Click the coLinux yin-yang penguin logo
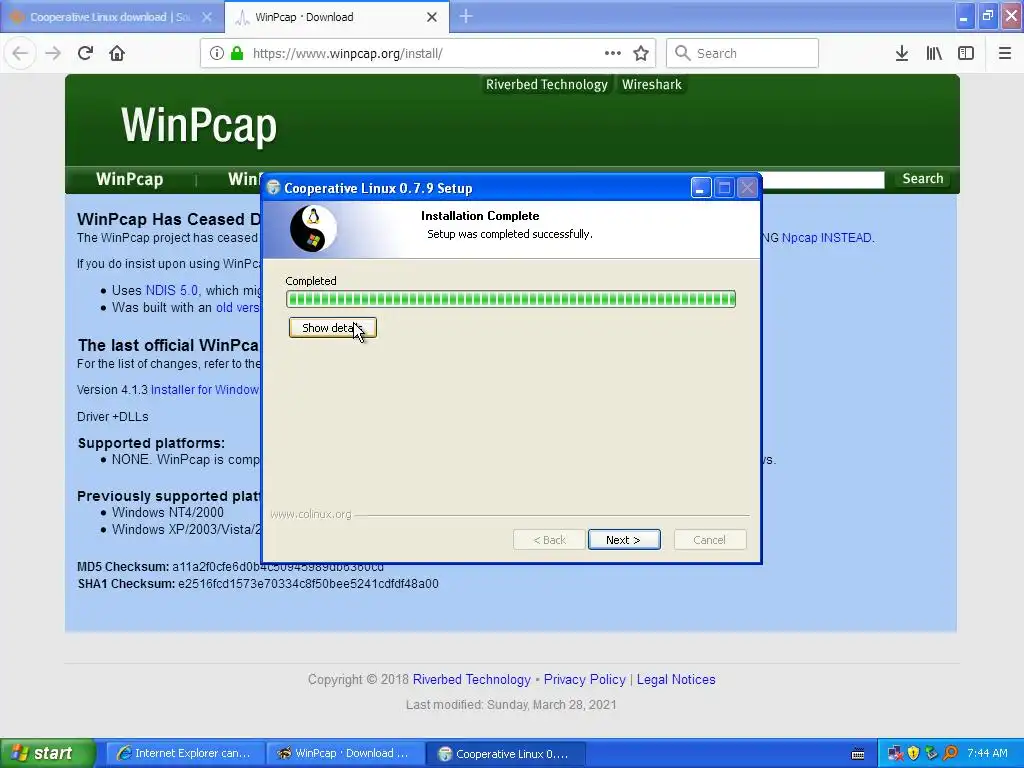This screenshot has height=768, width=1024. pos(313,229)
